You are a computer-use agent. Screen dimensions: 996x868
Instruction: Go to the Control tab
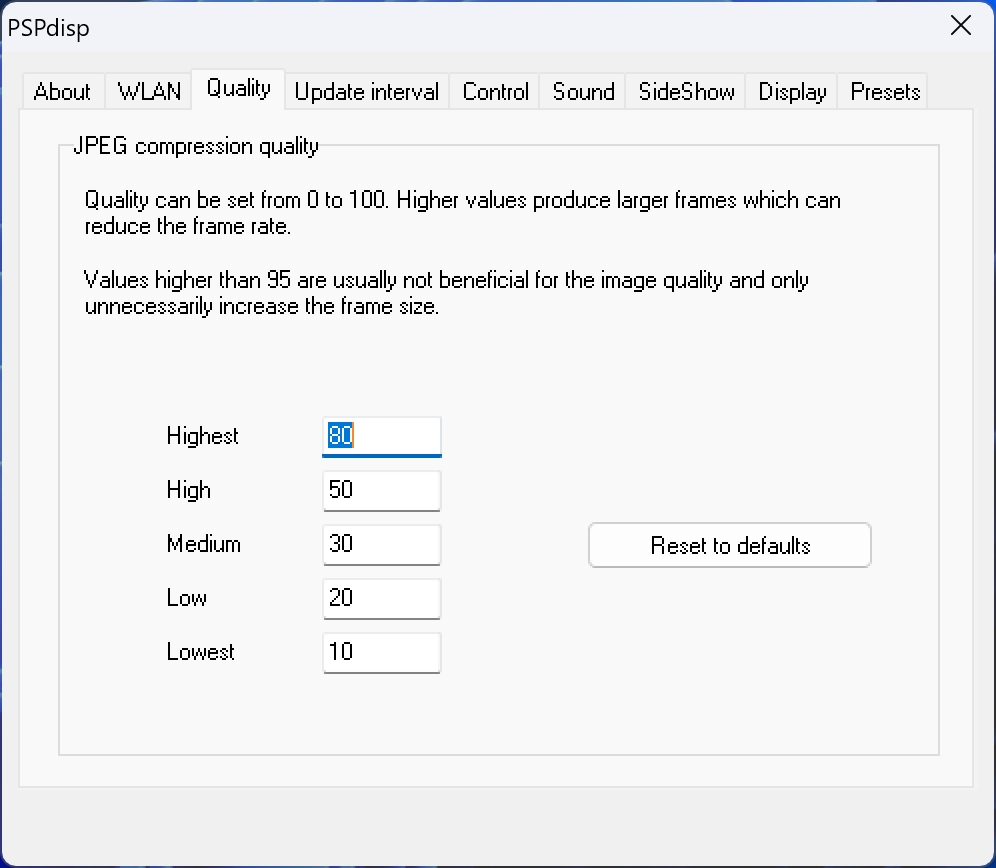pos(495,92)
